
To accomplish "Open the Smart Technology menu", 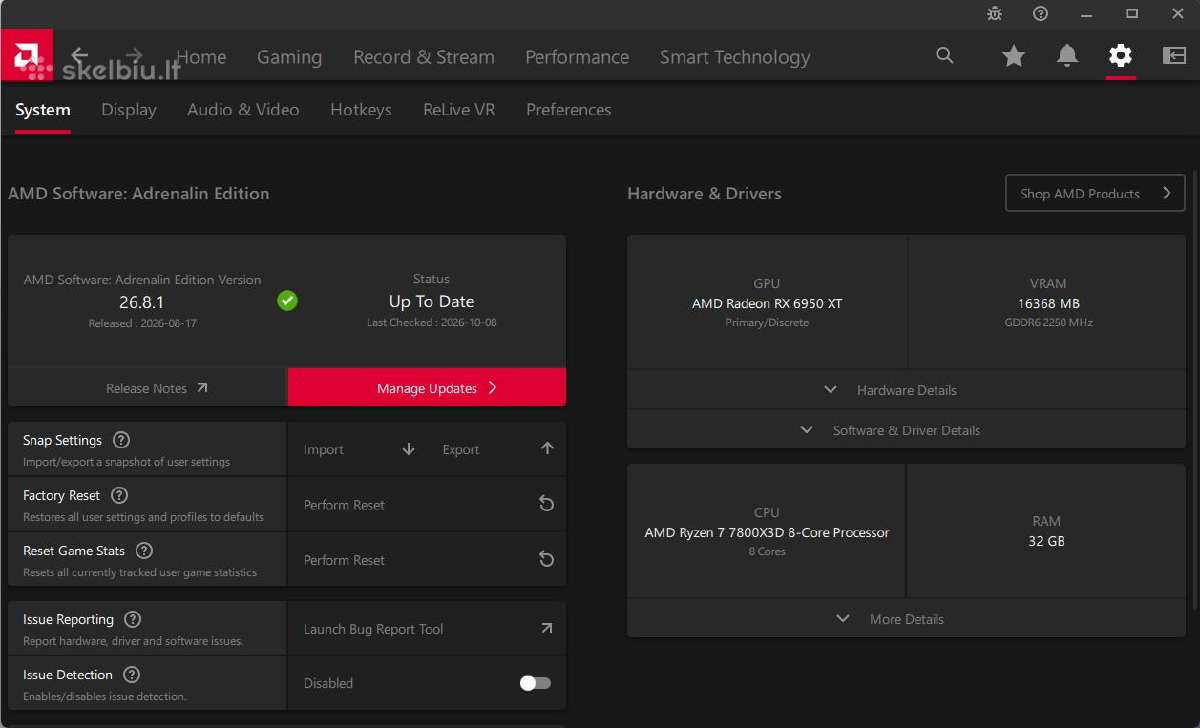I will pyautogui.click(x=735, y=57).
